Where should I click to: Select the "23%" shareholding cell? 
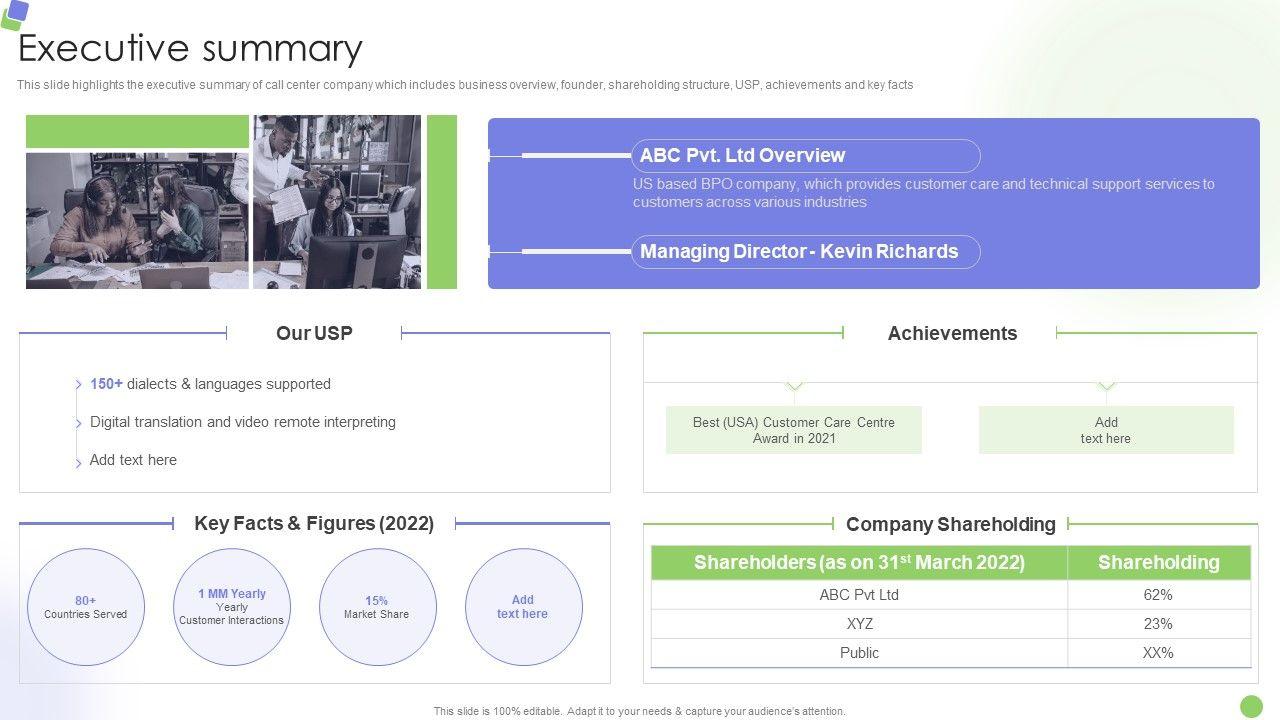[1159, 624]
